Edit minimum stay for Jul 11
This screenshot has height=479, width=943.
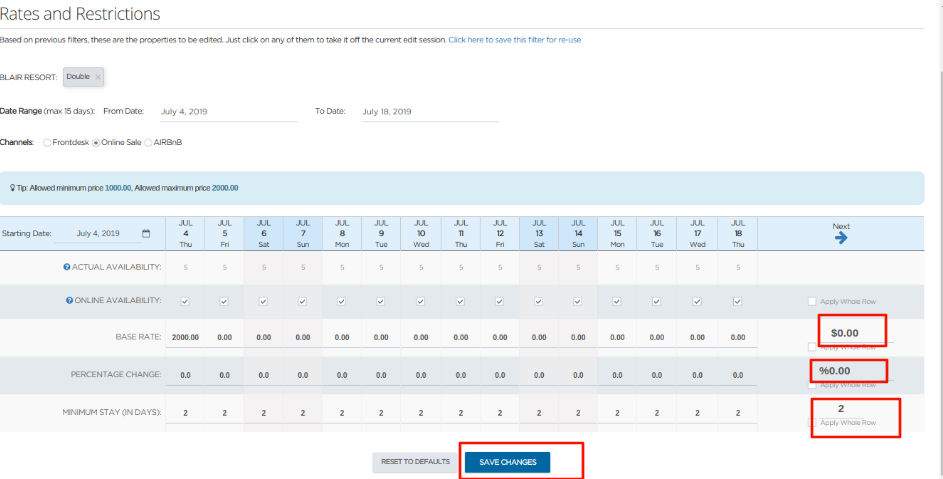coord(461,413)
